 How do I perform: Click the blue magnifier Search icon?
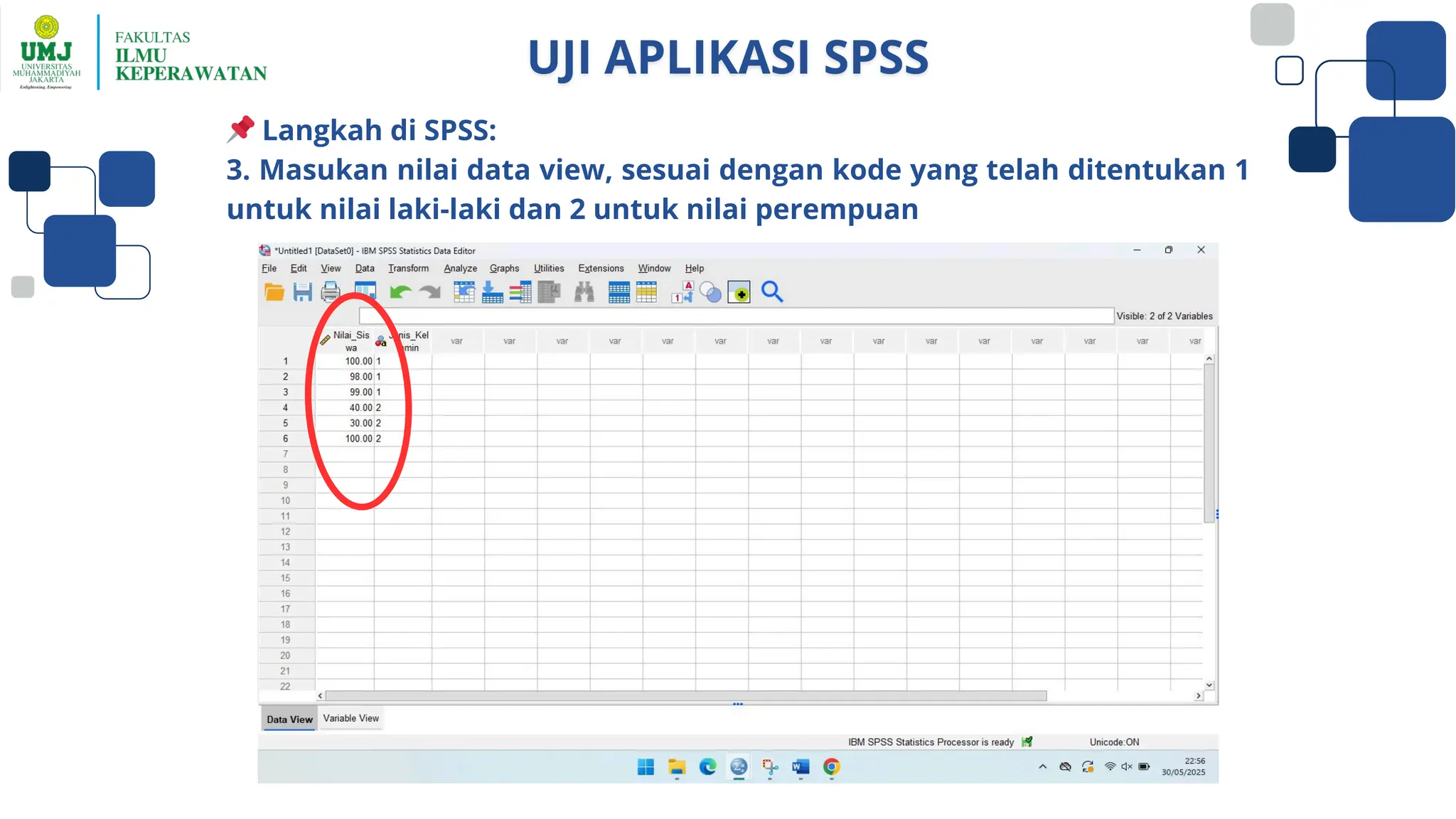tap(772, 292)
